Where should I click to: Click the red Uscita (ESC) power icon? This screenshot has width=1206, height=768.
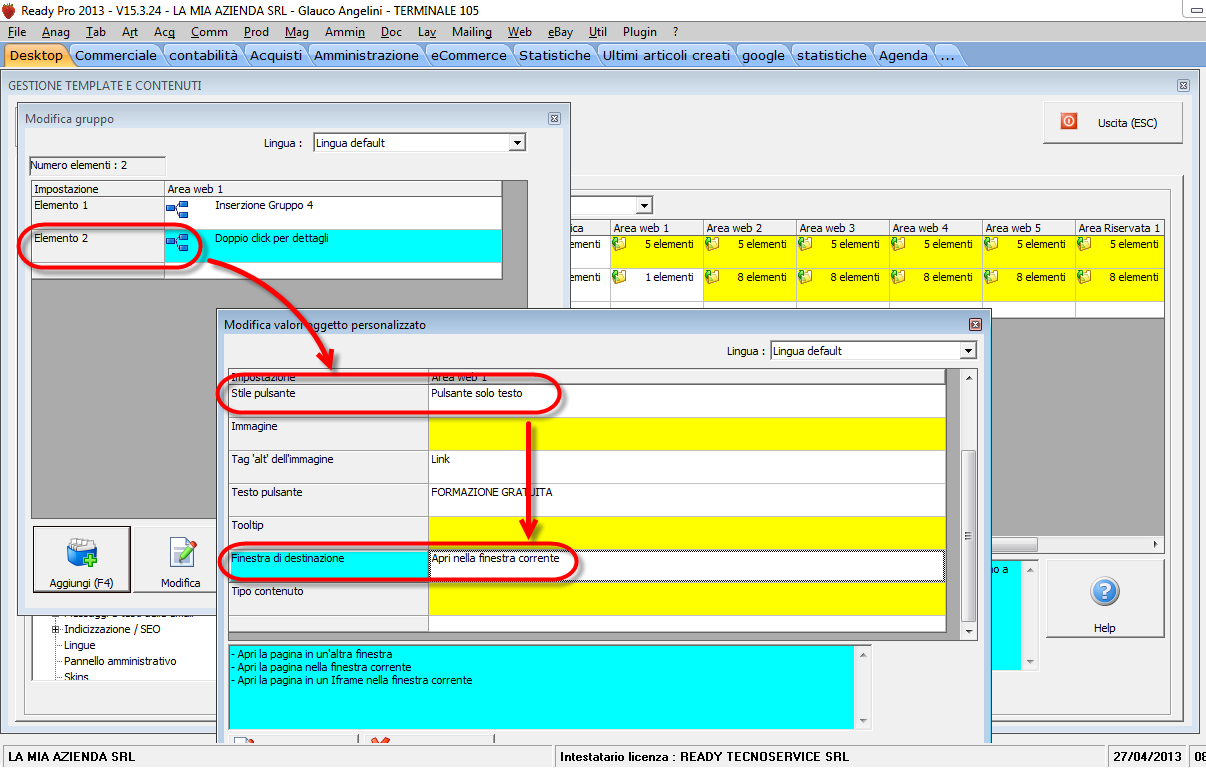coord(1068,122)
